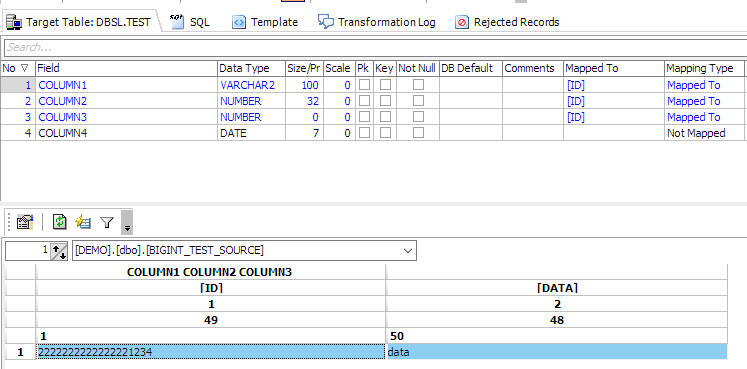747x369 pixels.
Task: Toggle Pk checkbox for COLUMN4
Action: tap(364, 133)
